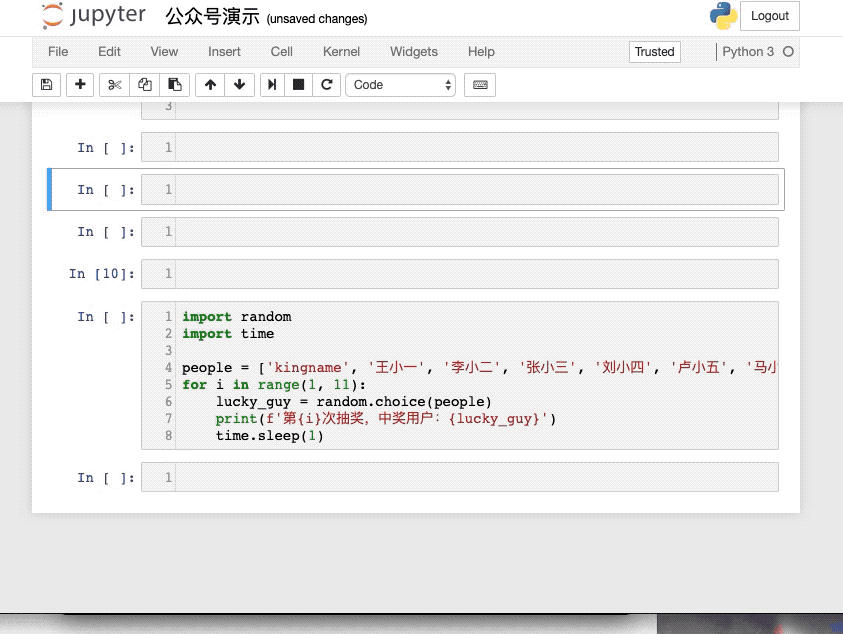Open the Code cell type dropdown
Viewport: 843px width, 634px height.
401,85
